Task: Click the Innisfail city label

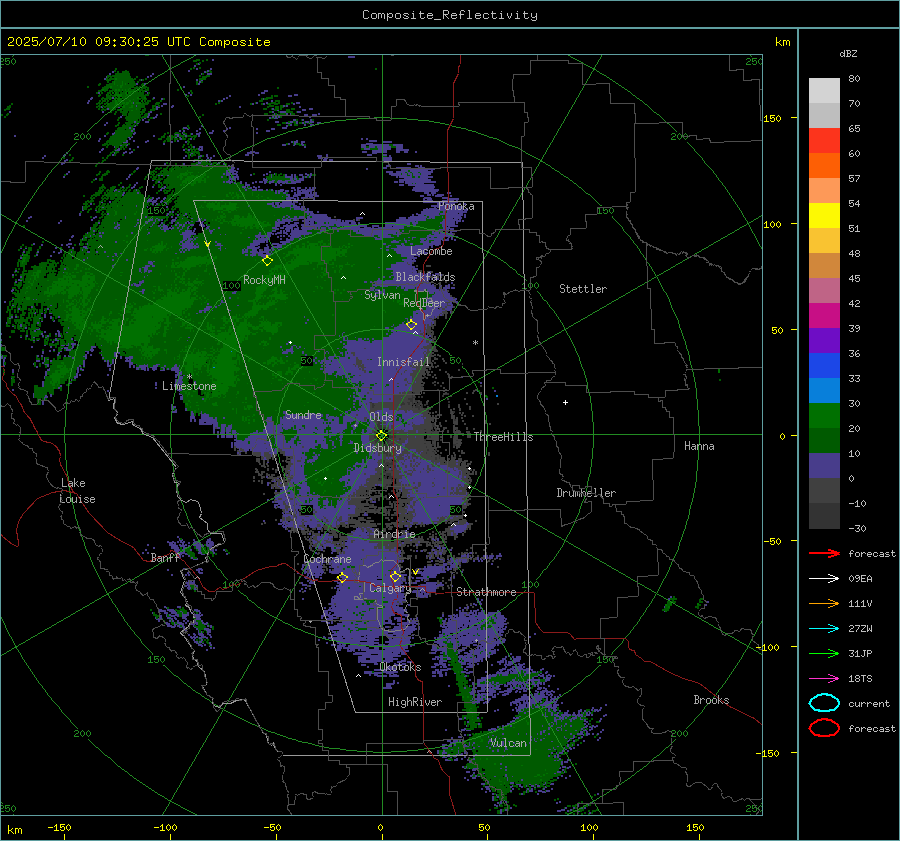Action: pos(404,362)
